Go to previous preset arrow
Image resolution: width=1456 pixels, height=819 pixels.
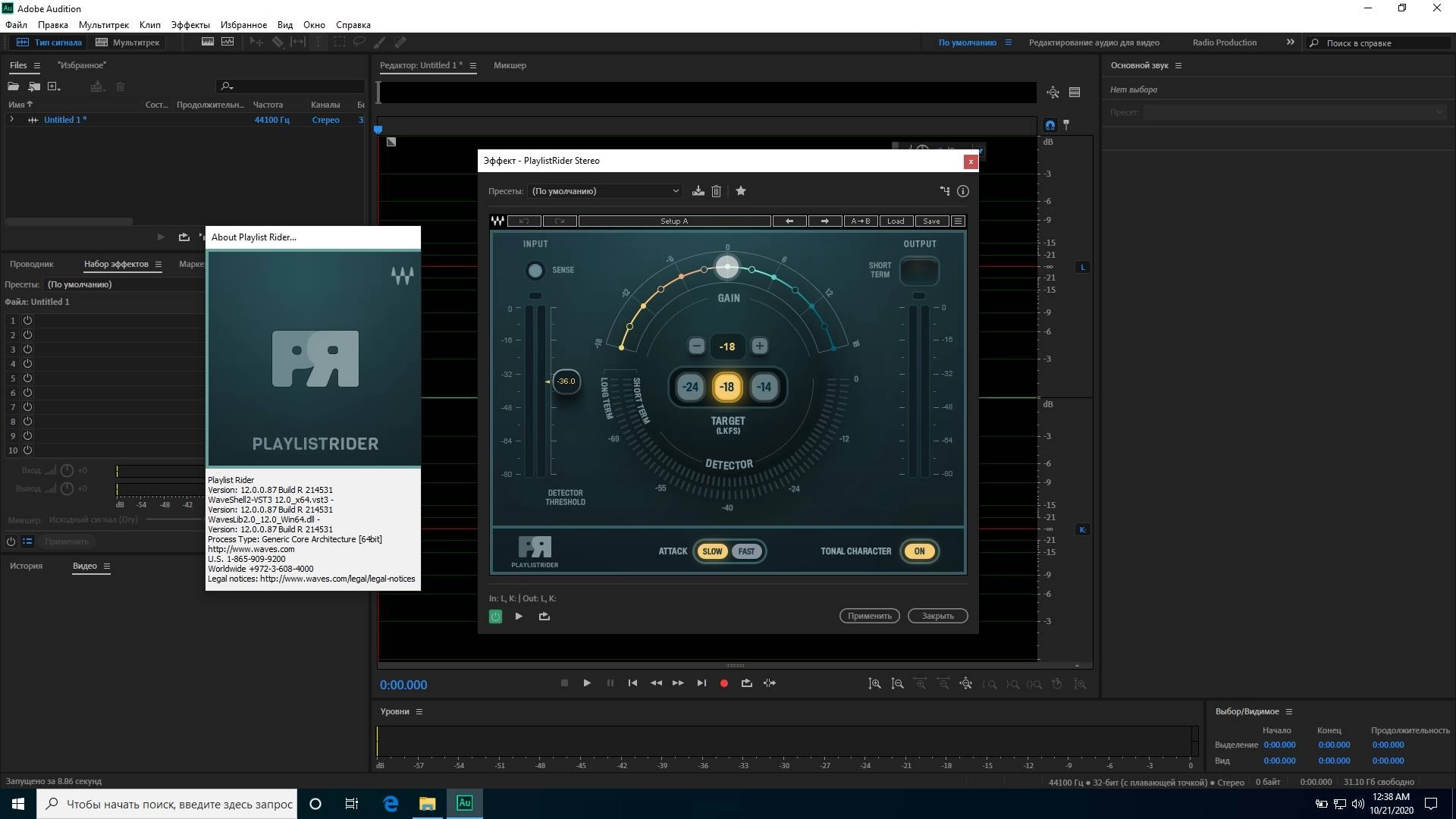point(789,221)
